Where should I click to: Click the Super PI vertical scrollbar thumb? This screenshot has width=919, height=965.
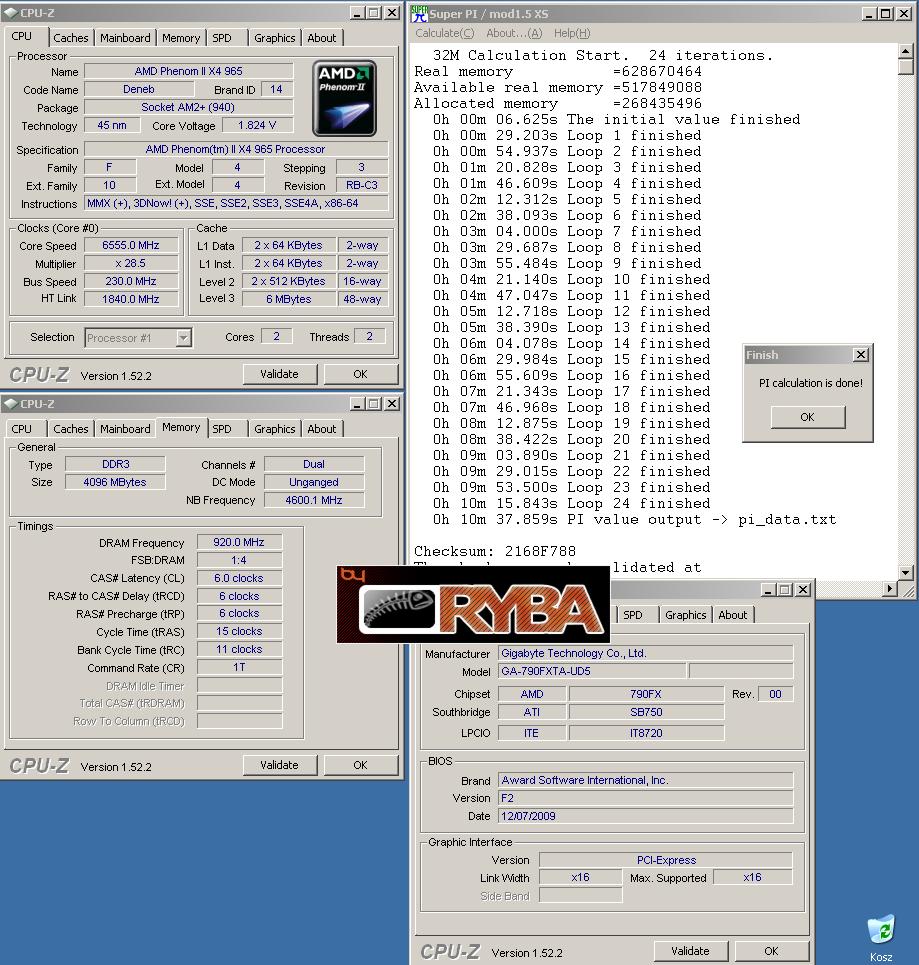tap(905, 66)
